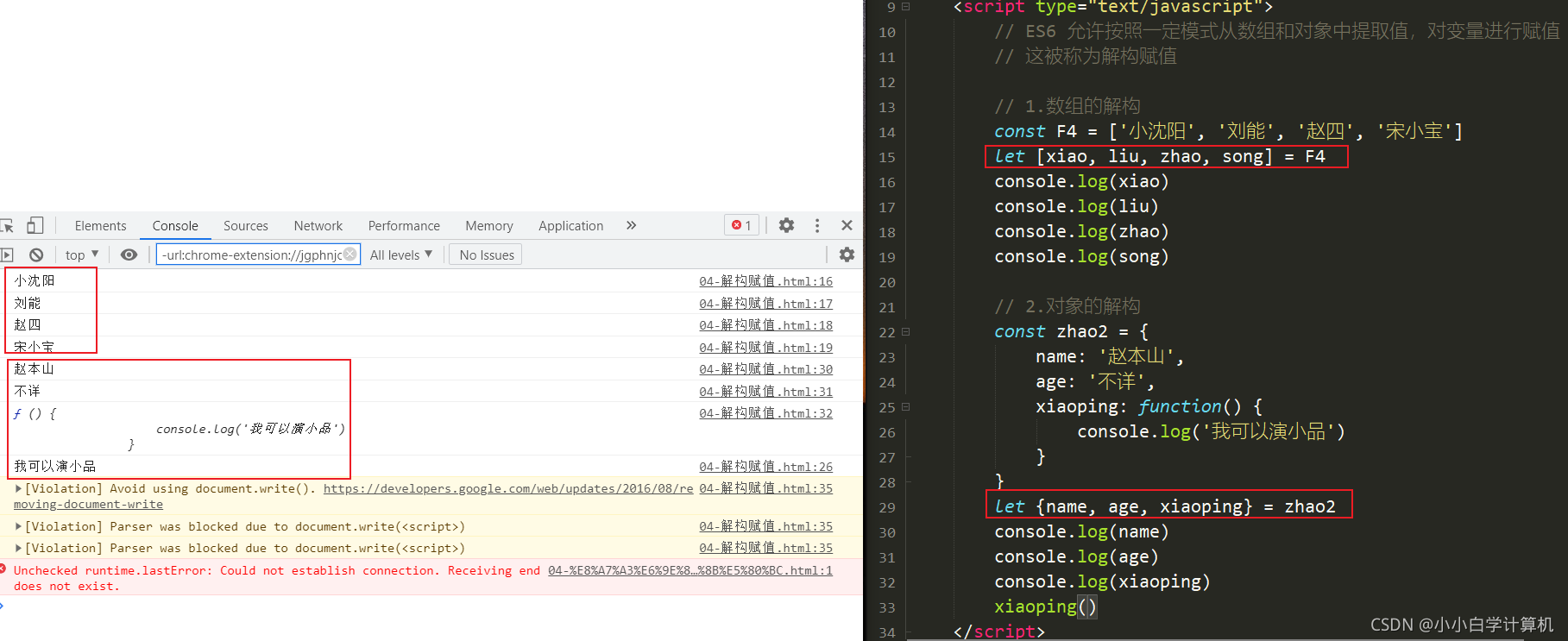The image size is (1568, 641).
Task: Click the Unchecked runtime.lastError message
Action: point(277,578)
